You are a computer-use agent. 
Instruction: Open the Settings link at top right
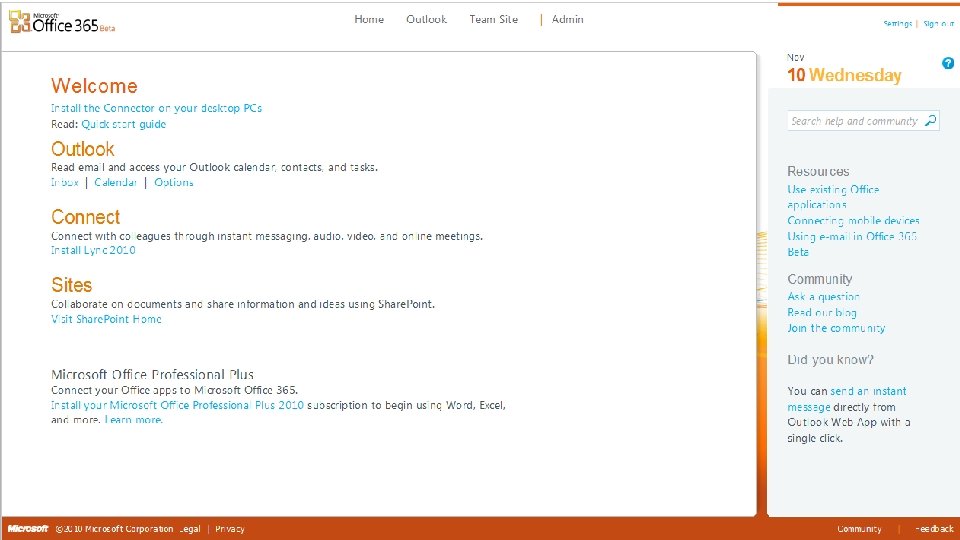coord(898,24)
